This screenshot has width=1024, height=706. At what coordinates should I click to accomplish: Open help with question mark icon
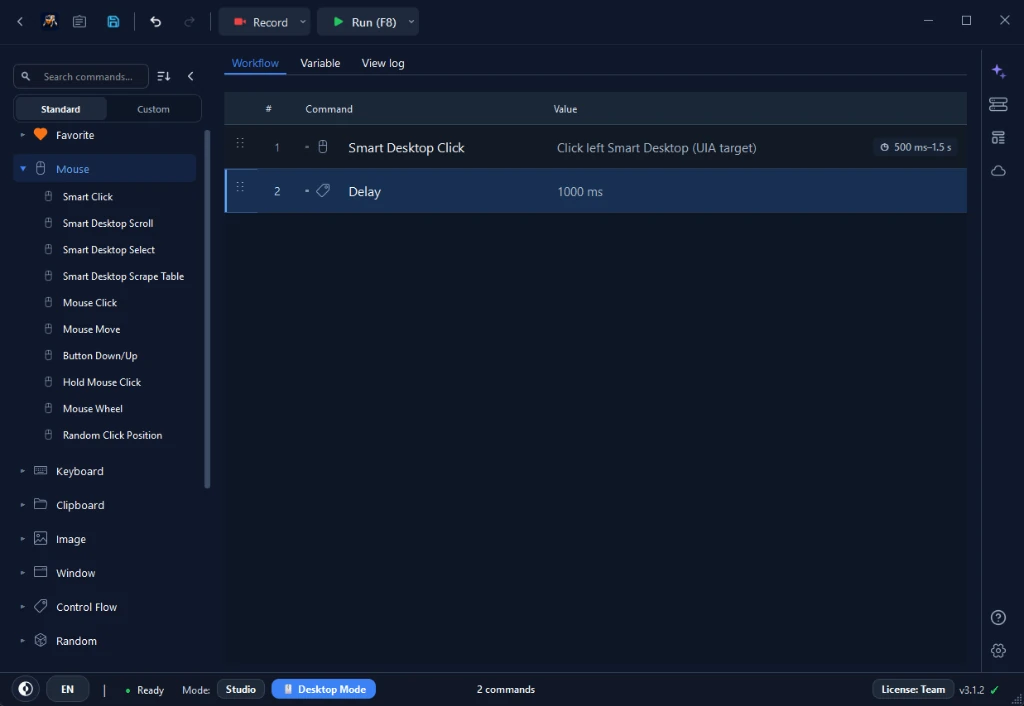[x=999, y=617]
